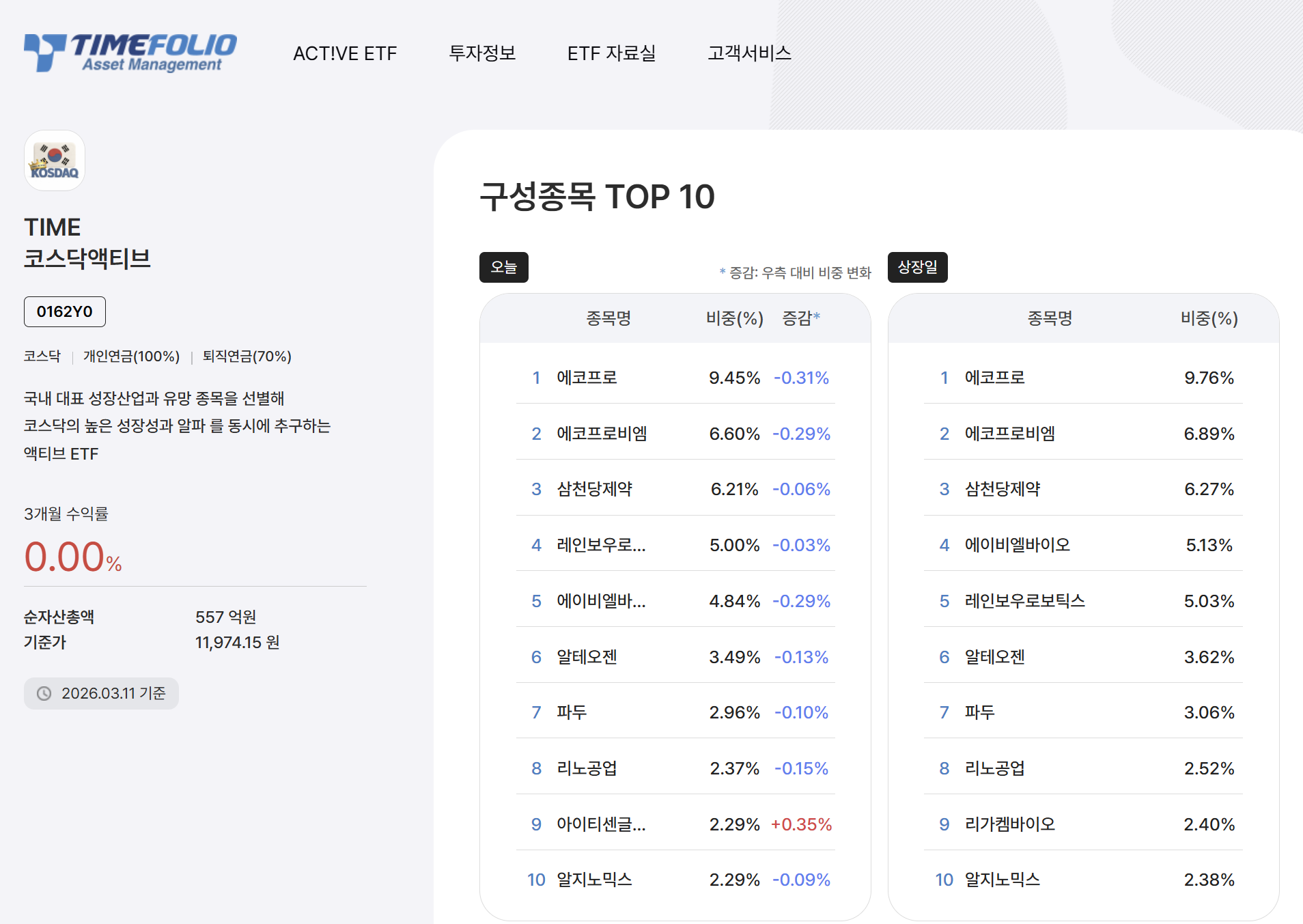Image resolution: width=1303 pixels, height=924 pixels.
Task: Click the 종목명 header in today table
Action: 608,318
